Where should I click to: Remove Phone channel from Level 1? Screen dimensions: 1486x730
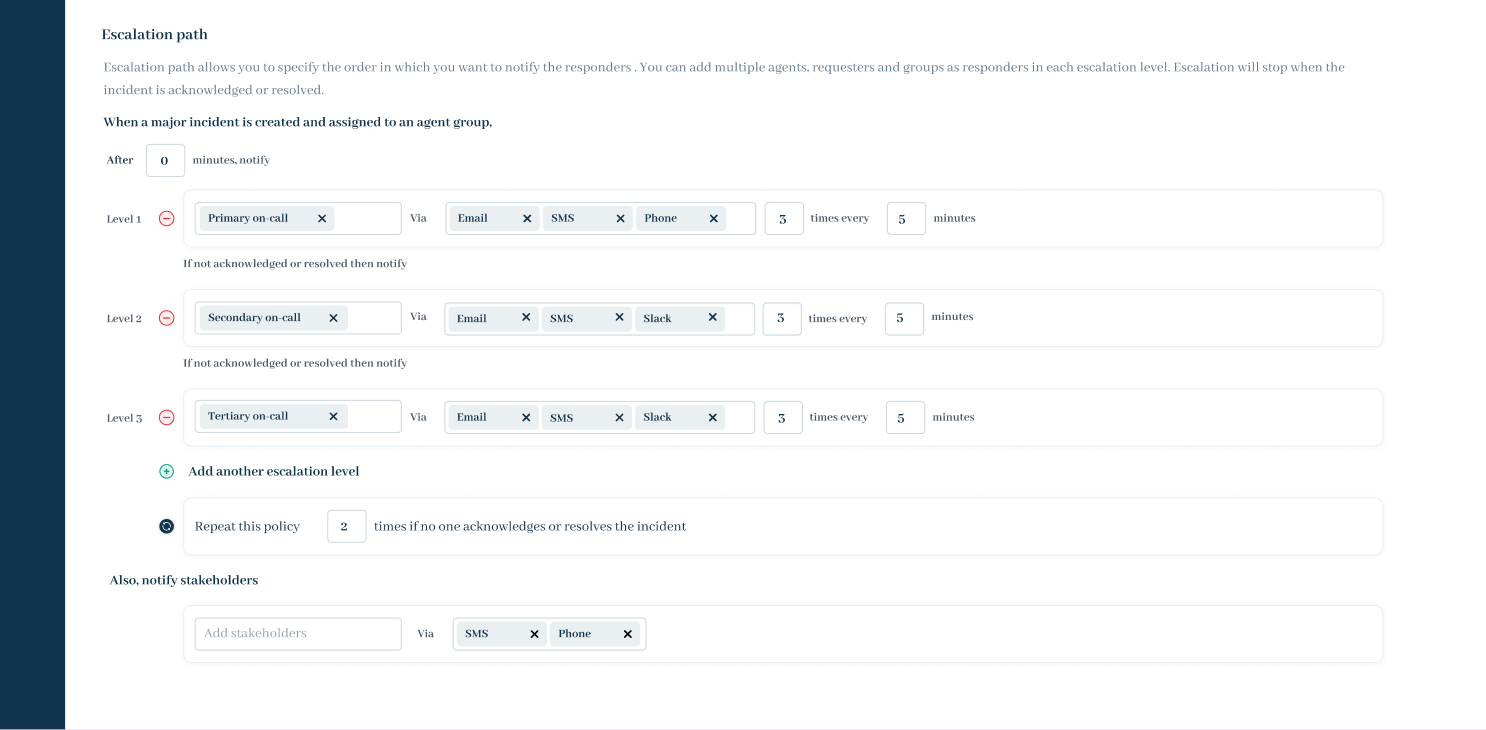tap(714, 219)
